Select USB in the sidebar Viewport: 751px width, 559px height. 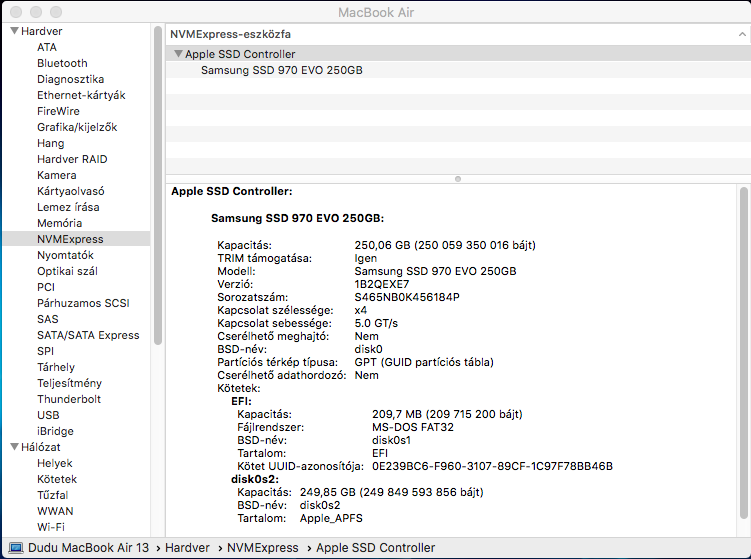(x=48, y=415)
